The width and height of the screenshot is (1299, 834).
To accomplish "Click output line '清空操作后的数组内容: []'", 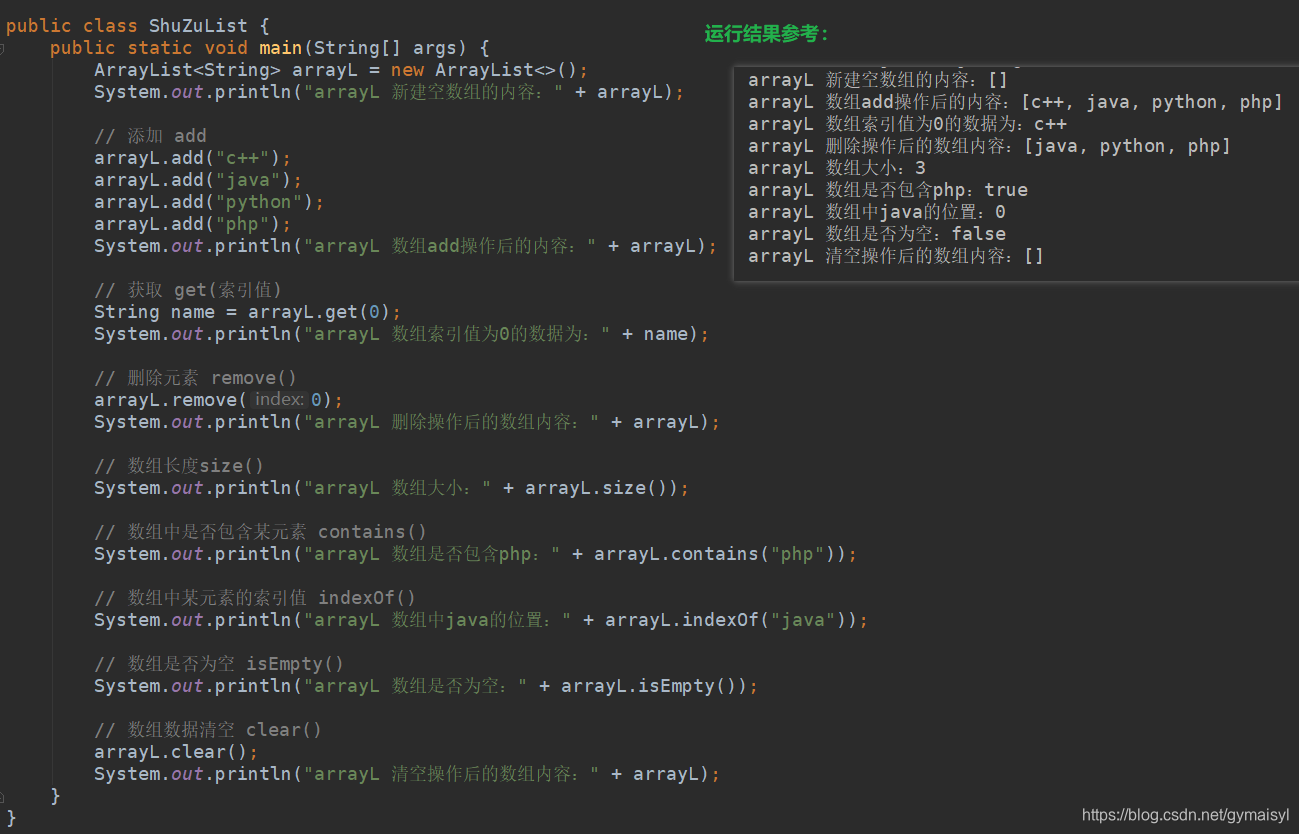I will pyautogui.click(x=896, y=256).
